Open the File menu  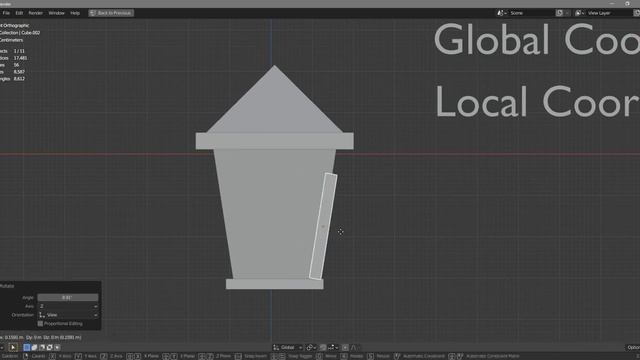(x=6, y=13)
